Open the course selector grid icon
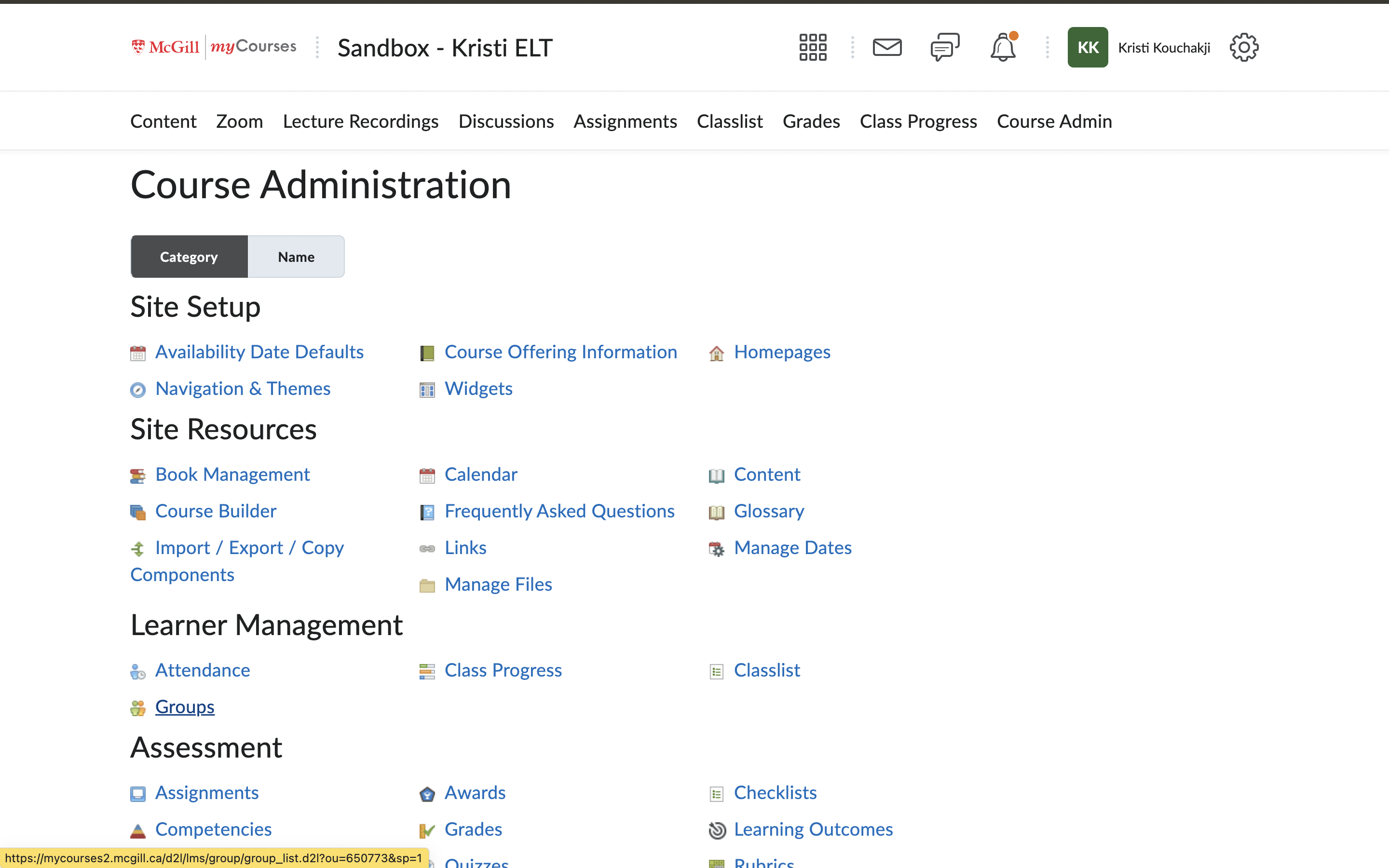Screen dimensions: 1389x868 (813, 47)
